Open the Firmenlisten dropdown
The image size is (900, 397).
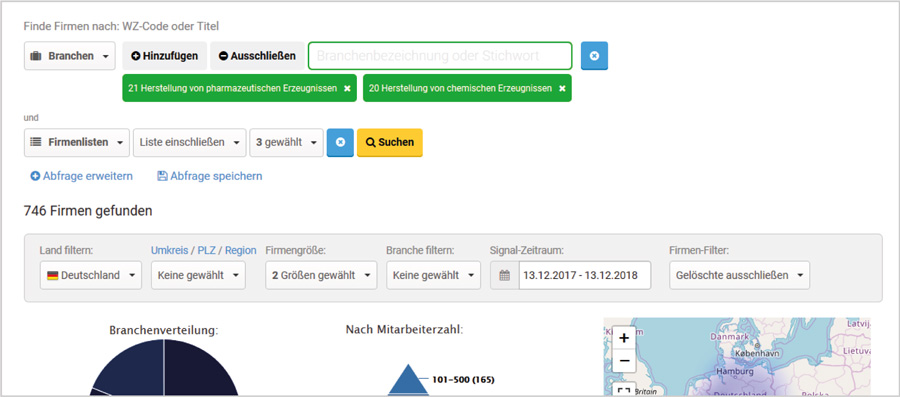coord(77,142)
